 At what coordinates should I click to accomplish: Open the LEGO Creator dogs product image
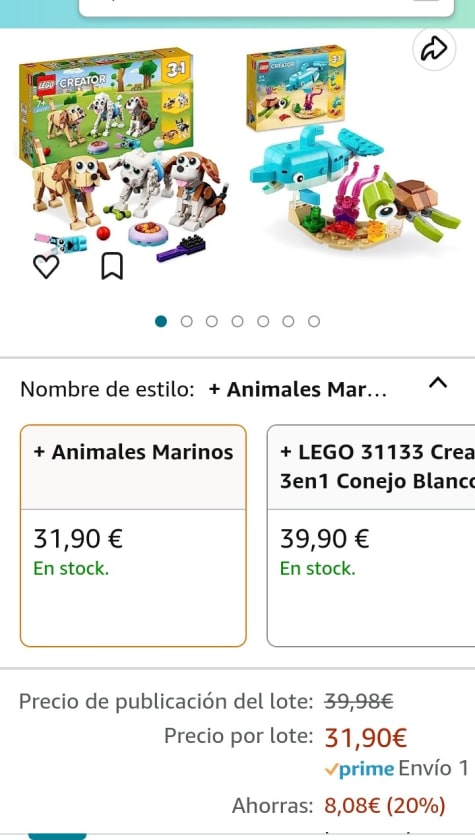pyautogui.click(x=125, y=156)
